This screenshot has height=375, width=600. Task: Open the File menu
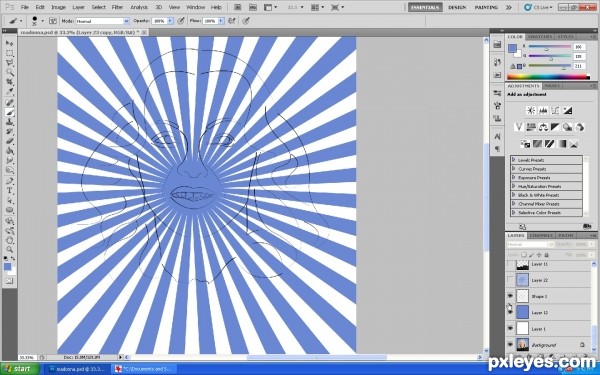25,7
